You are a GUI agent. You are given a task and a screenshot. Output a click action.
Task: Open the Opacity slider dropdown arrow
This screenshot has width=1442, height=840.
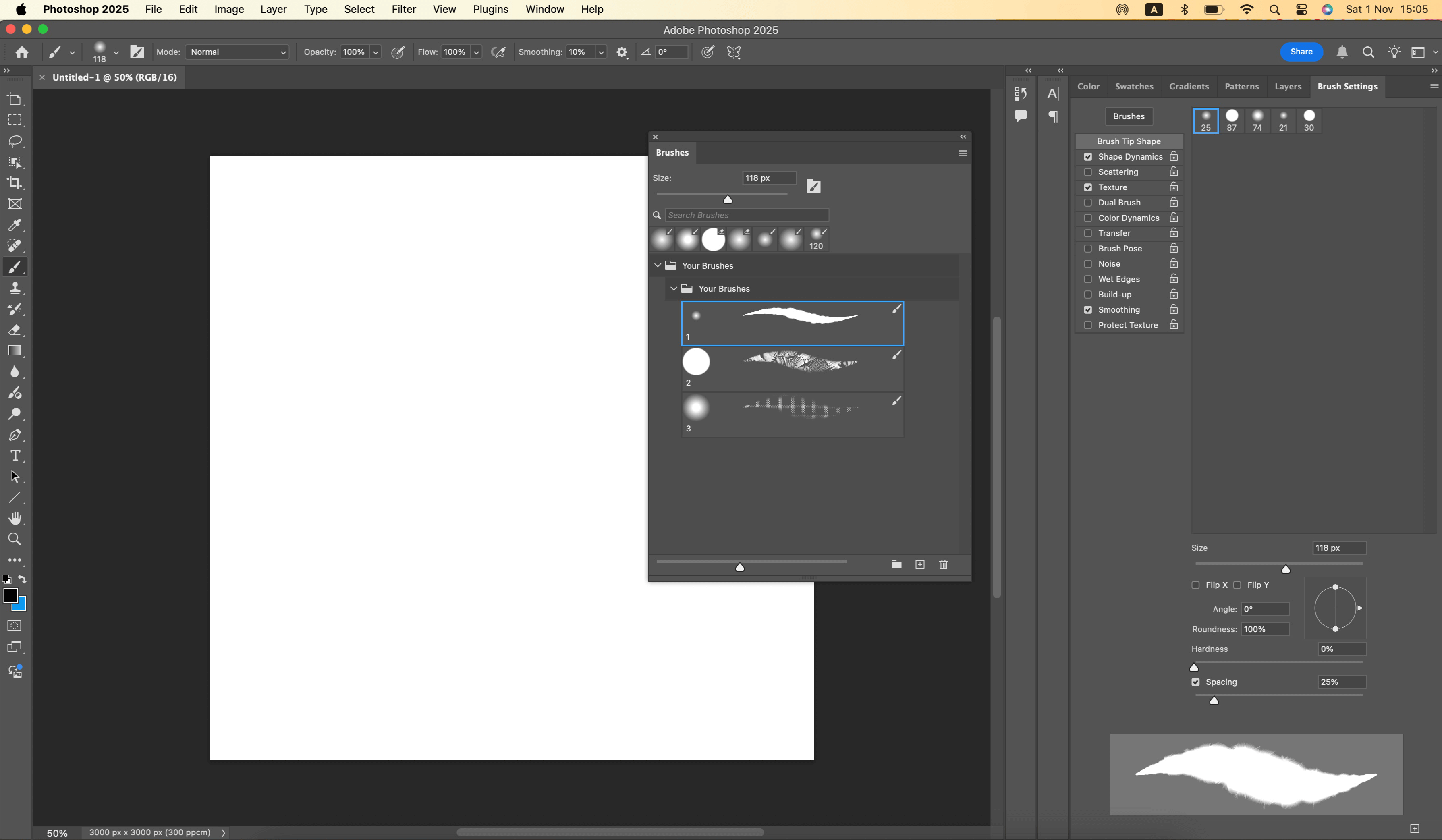(x=376, y=52)
